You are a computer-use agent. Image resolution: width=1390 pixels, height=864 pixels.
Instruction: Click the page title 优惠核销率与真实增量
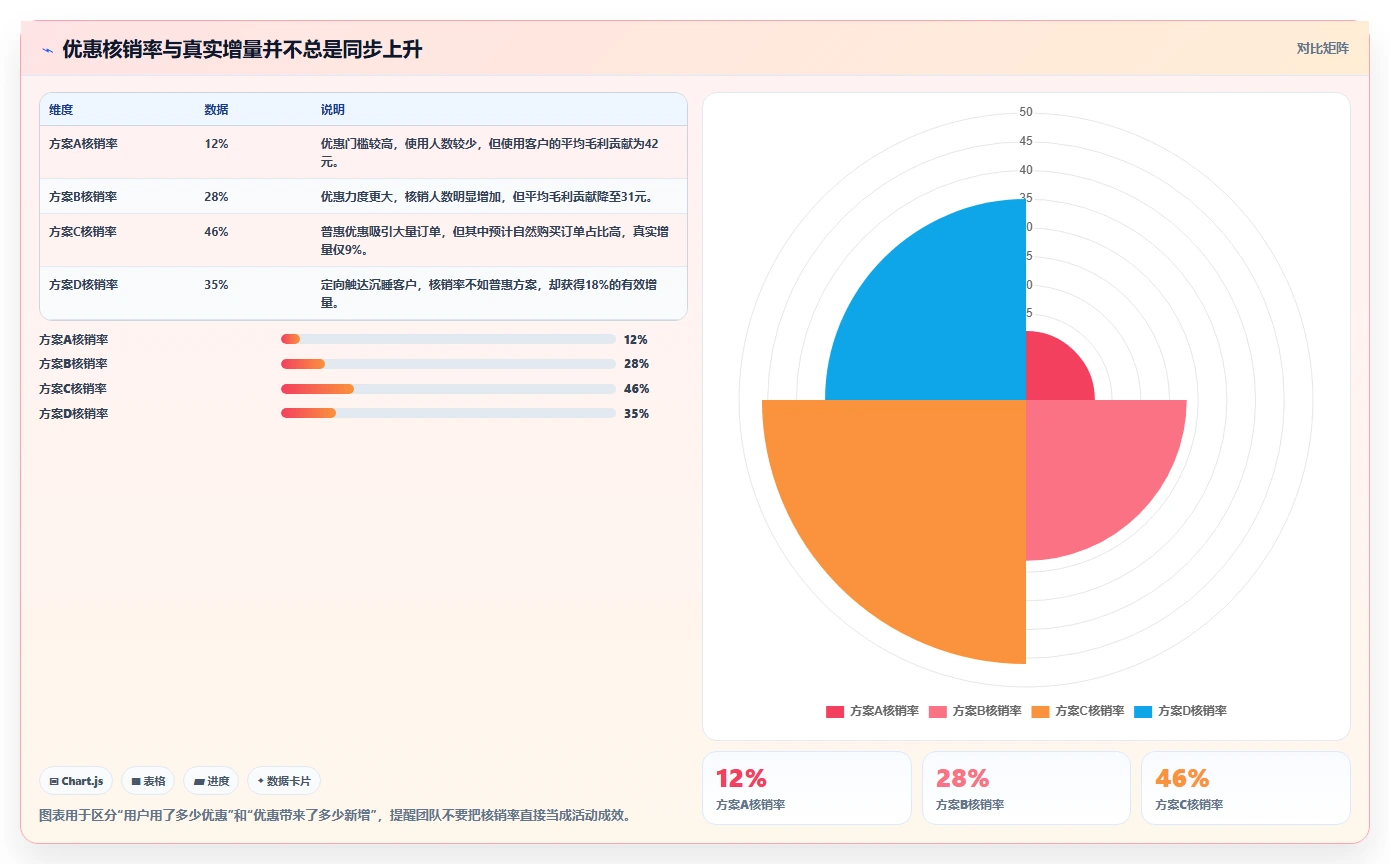tap(242, 49)
